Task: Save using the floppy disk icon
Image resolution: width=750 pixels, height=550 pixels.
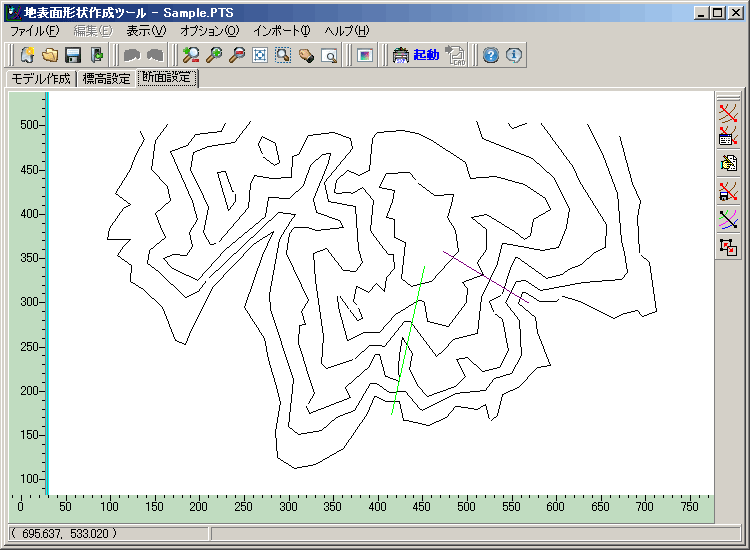Action: click(x=73, y=55)
